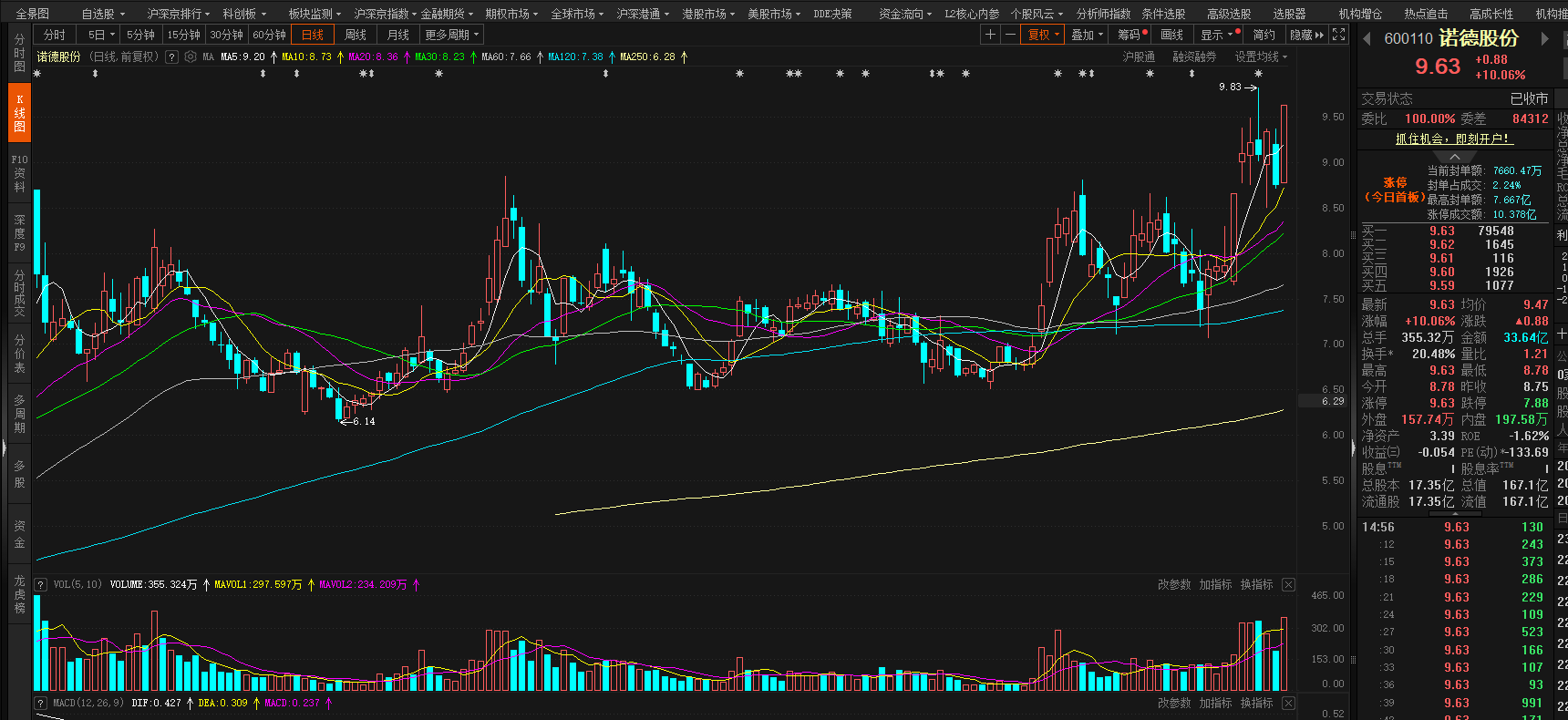Viewport: 1568px width, 720px height.
Task: Toggle 融资融券 overlay
Action: coord(1194,57)
